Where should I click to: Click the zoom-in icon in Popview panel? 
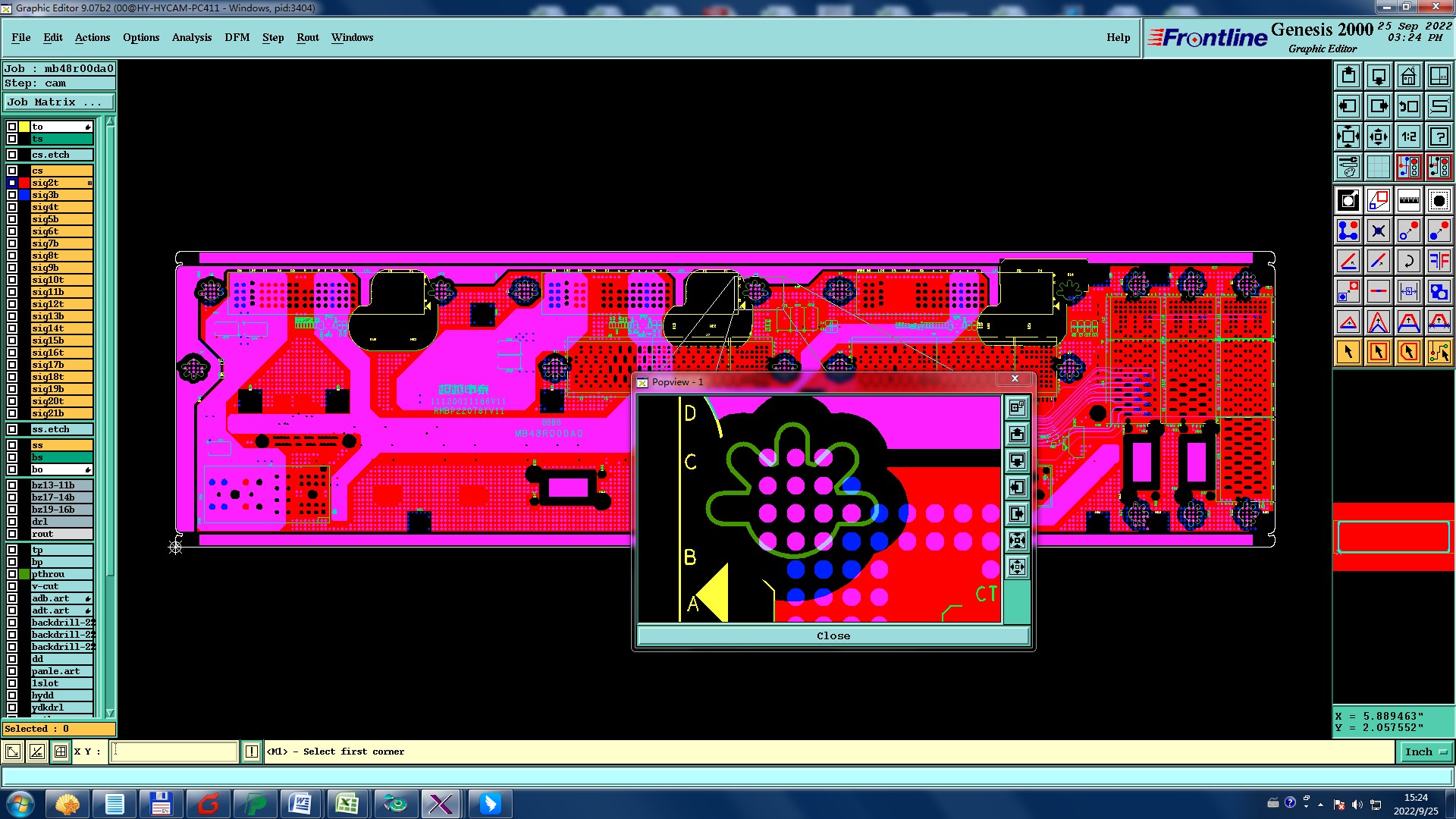tap(1017, 540)
